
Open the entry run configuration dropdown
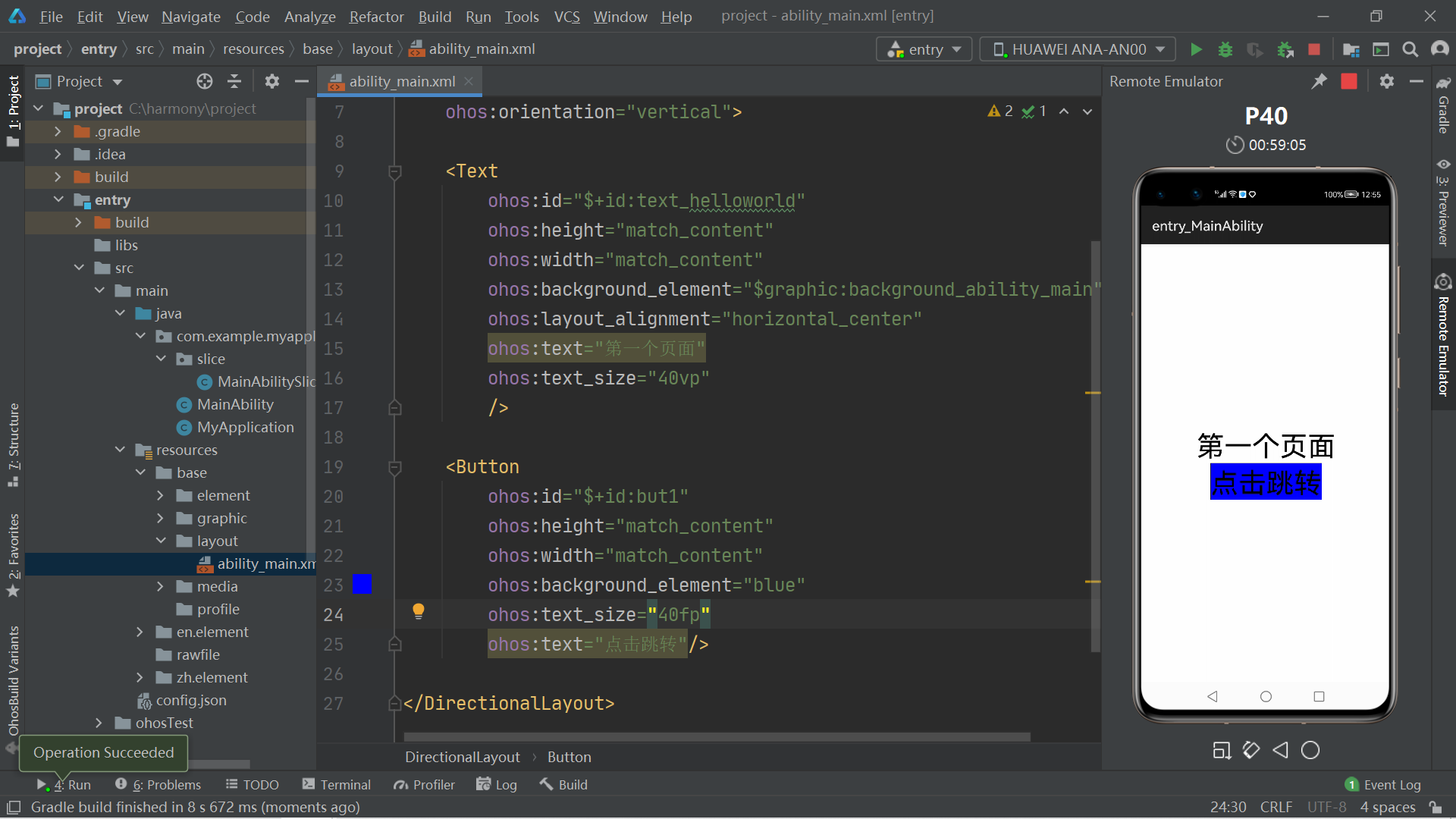924,49
